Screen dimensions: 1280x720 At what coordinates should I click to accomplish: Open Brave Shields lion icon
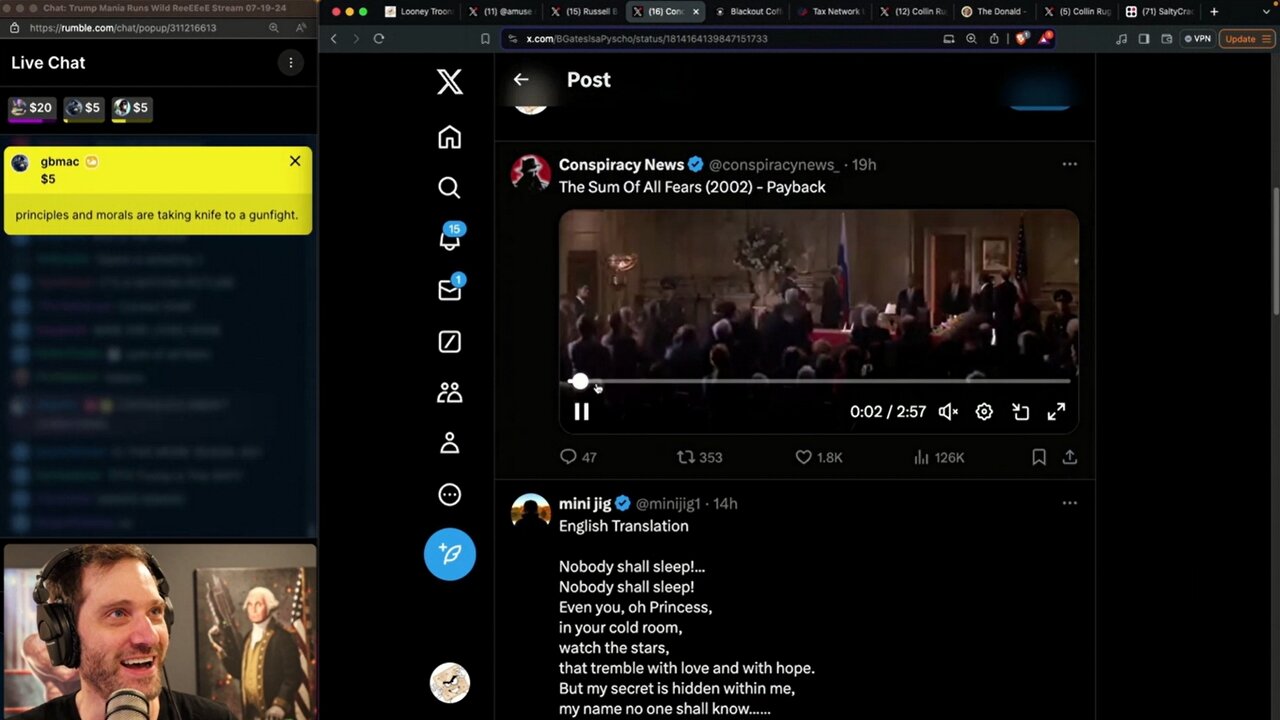(1021, 39)
